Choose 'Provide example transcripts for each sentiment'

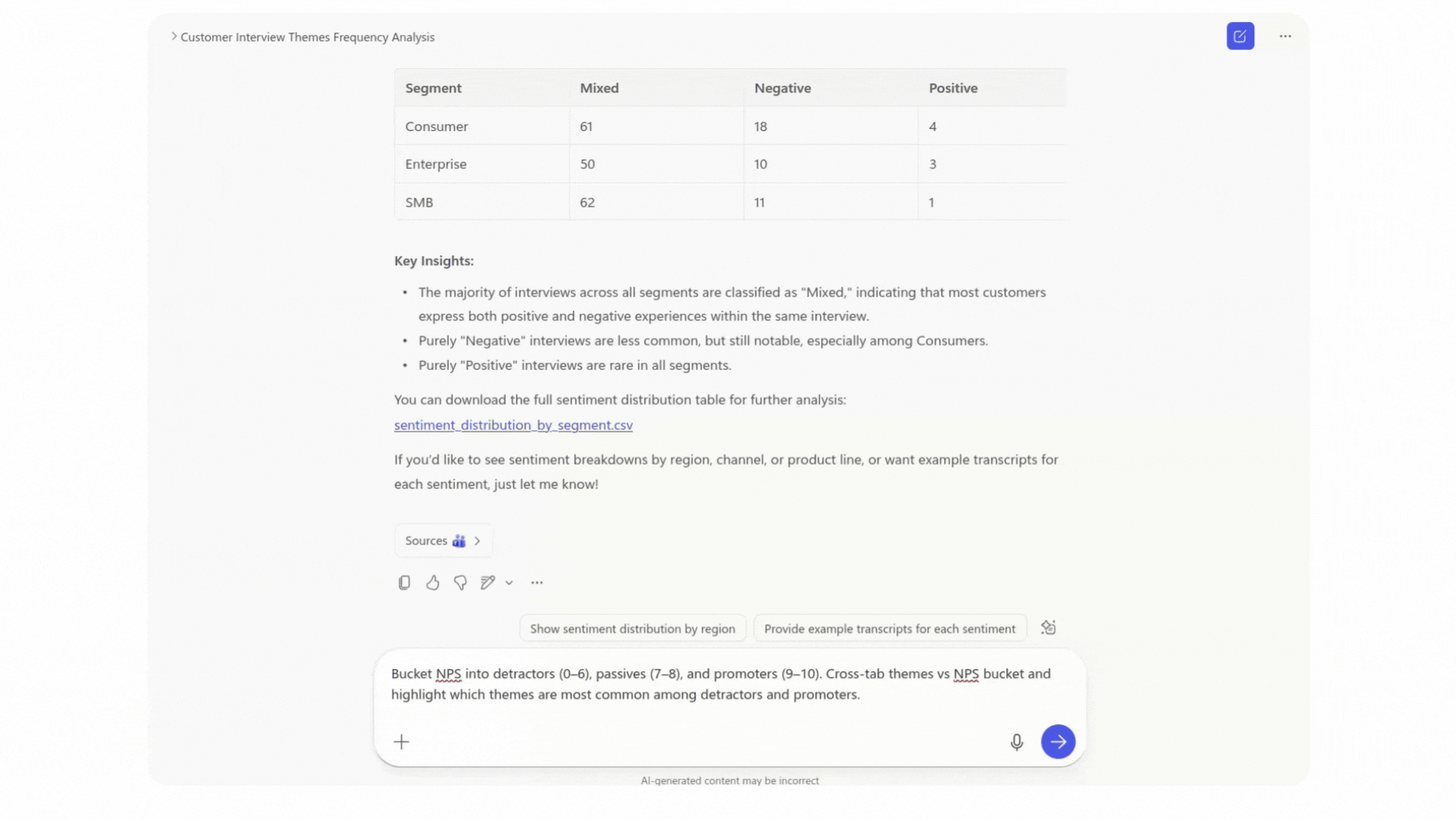click(x=889, y=628)
